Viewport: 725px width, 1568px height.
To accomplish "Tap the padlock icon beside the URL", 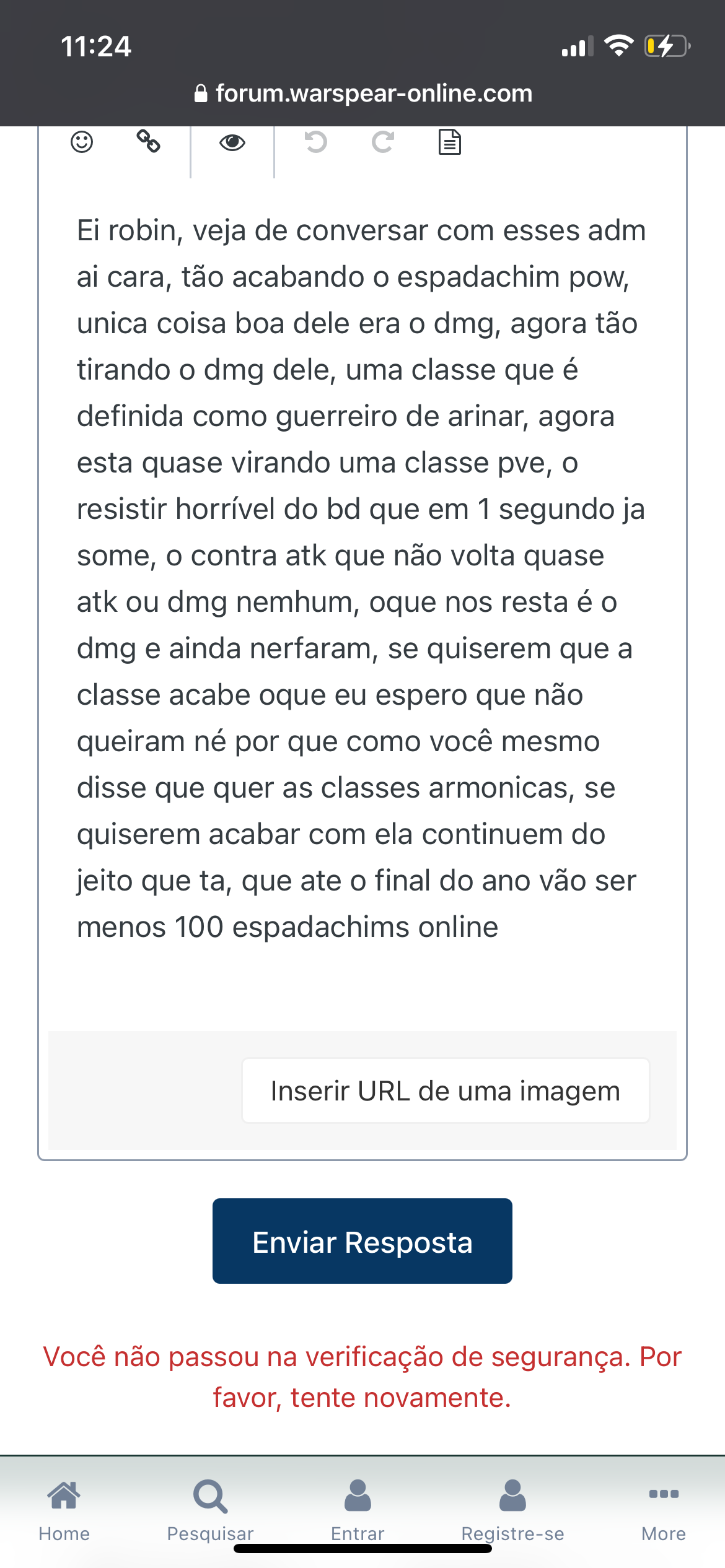I will pos(201,94).
